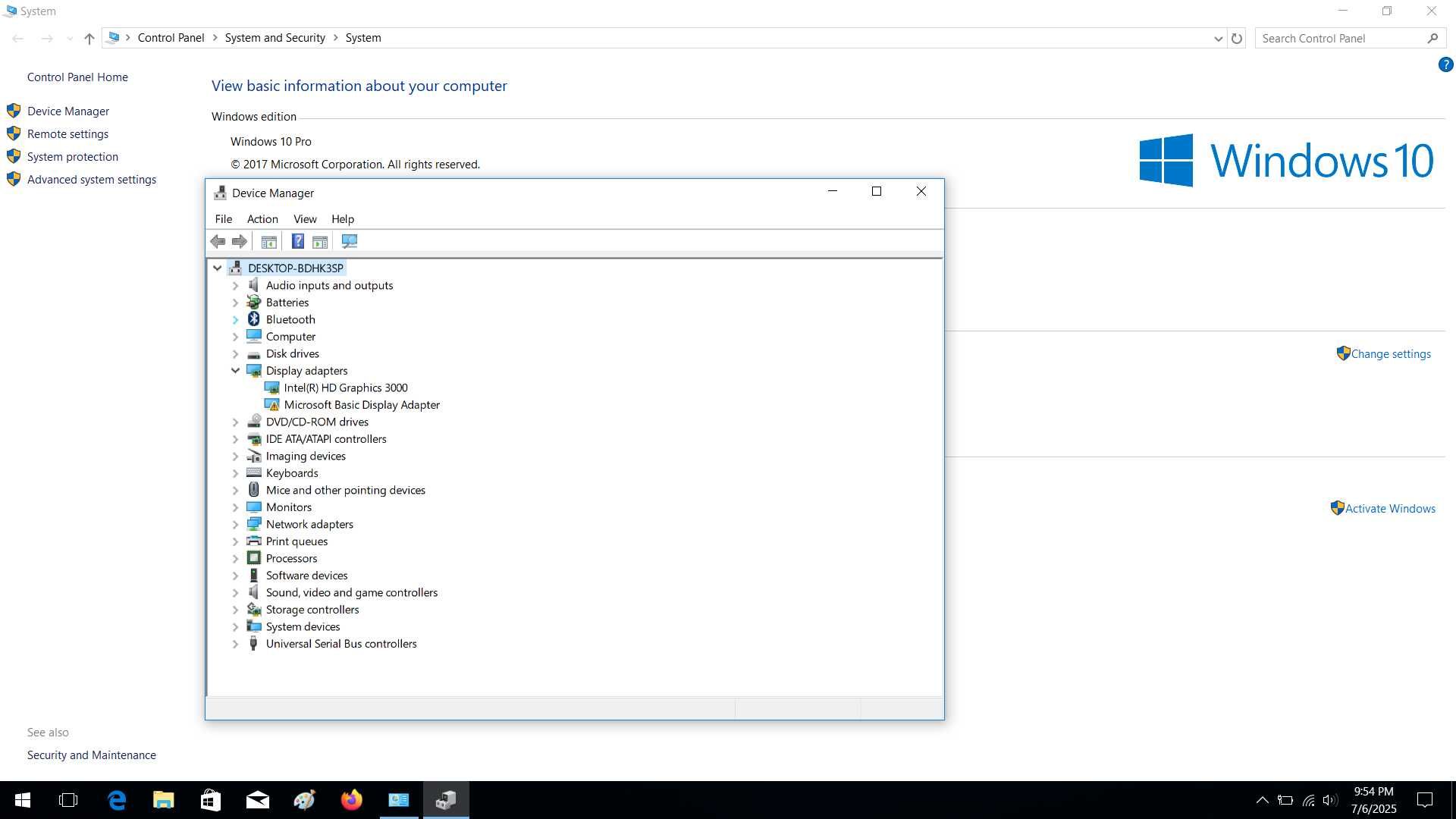
Task: Open the File menu in Device Manager
Action: point(224,219)
